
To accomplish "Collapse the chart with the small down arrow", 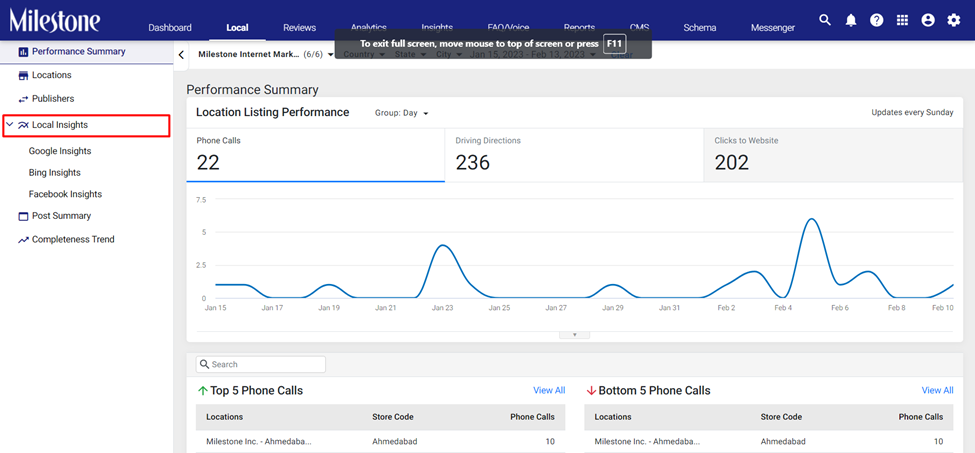I will (x=575, y=334).
